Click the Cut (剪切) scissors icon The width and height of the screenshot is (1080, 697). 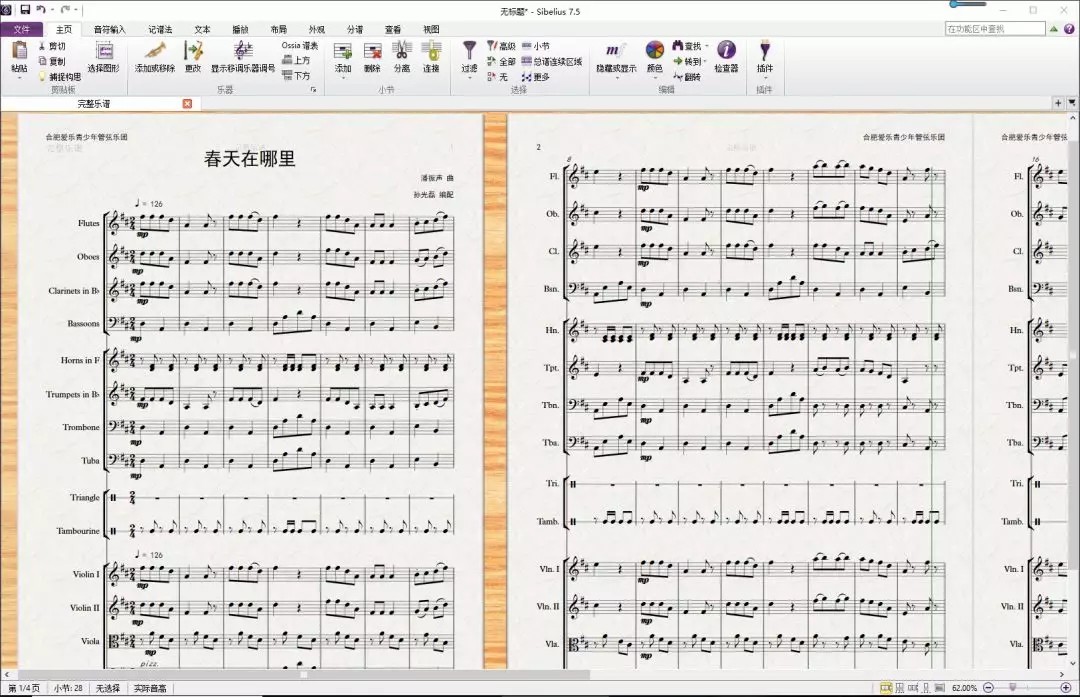pos(41,46)
